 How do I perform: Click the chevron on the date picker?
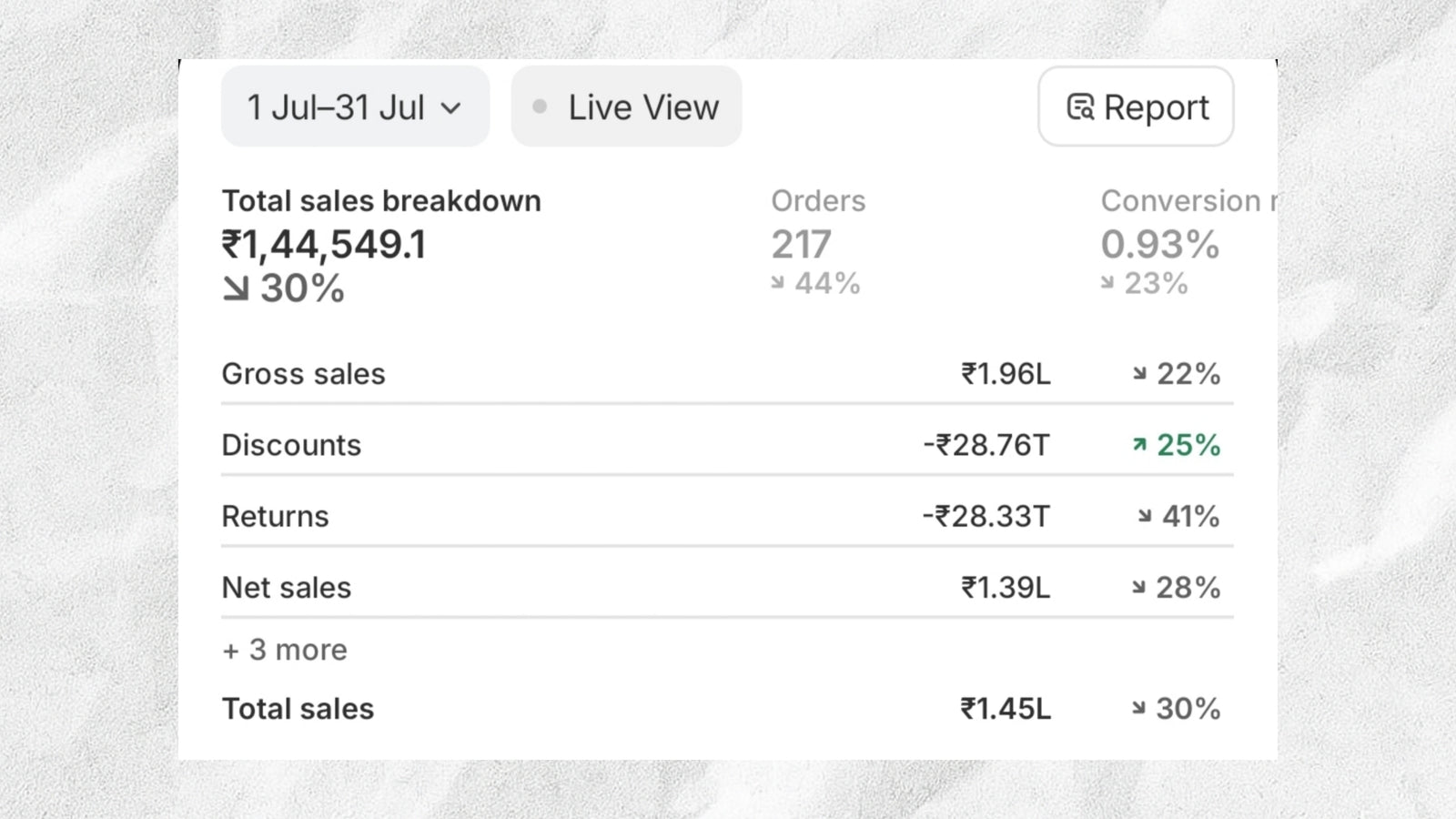[450, 108]
